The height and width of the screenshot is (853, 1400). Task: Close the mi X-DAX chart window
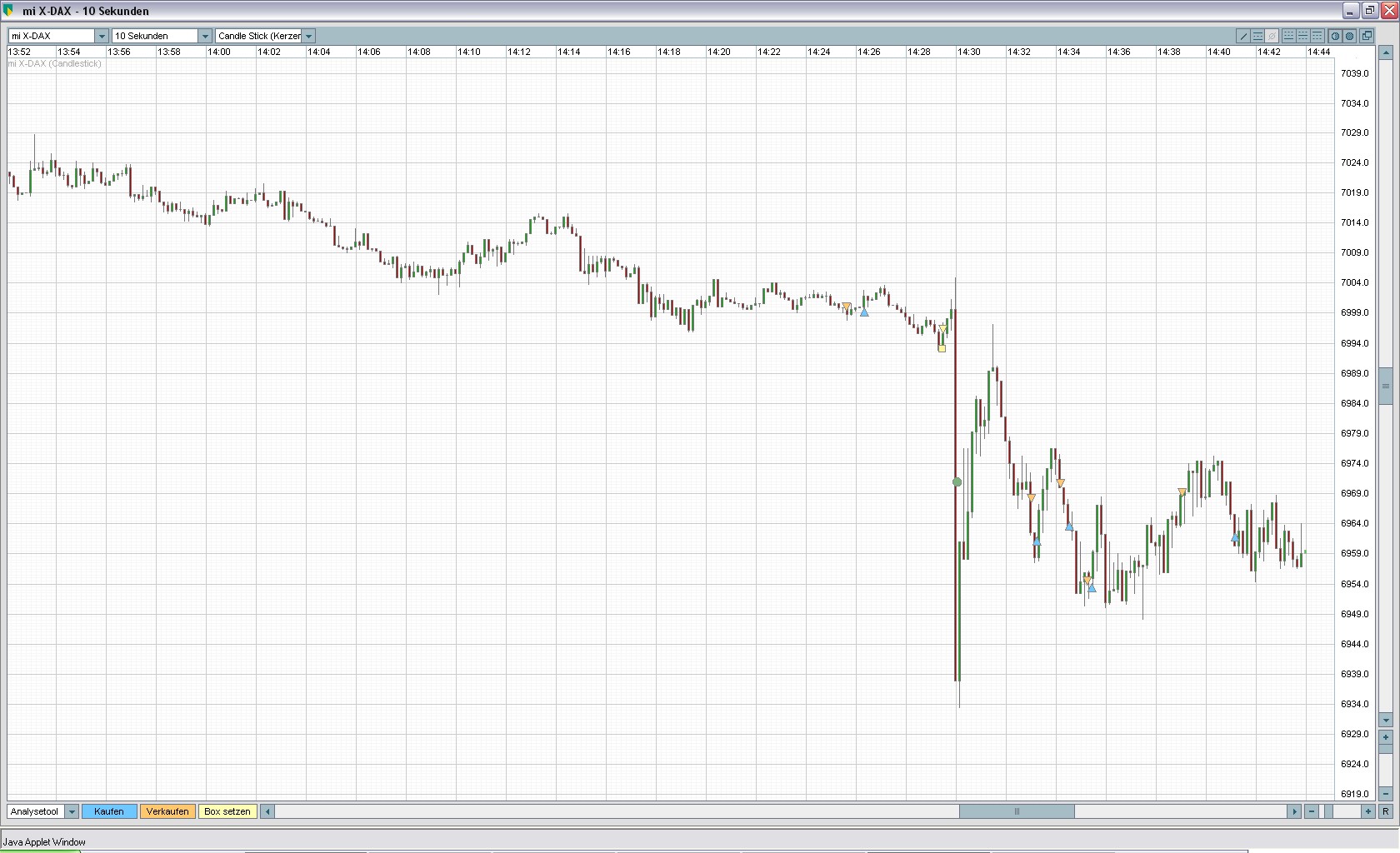(1387, 11)
